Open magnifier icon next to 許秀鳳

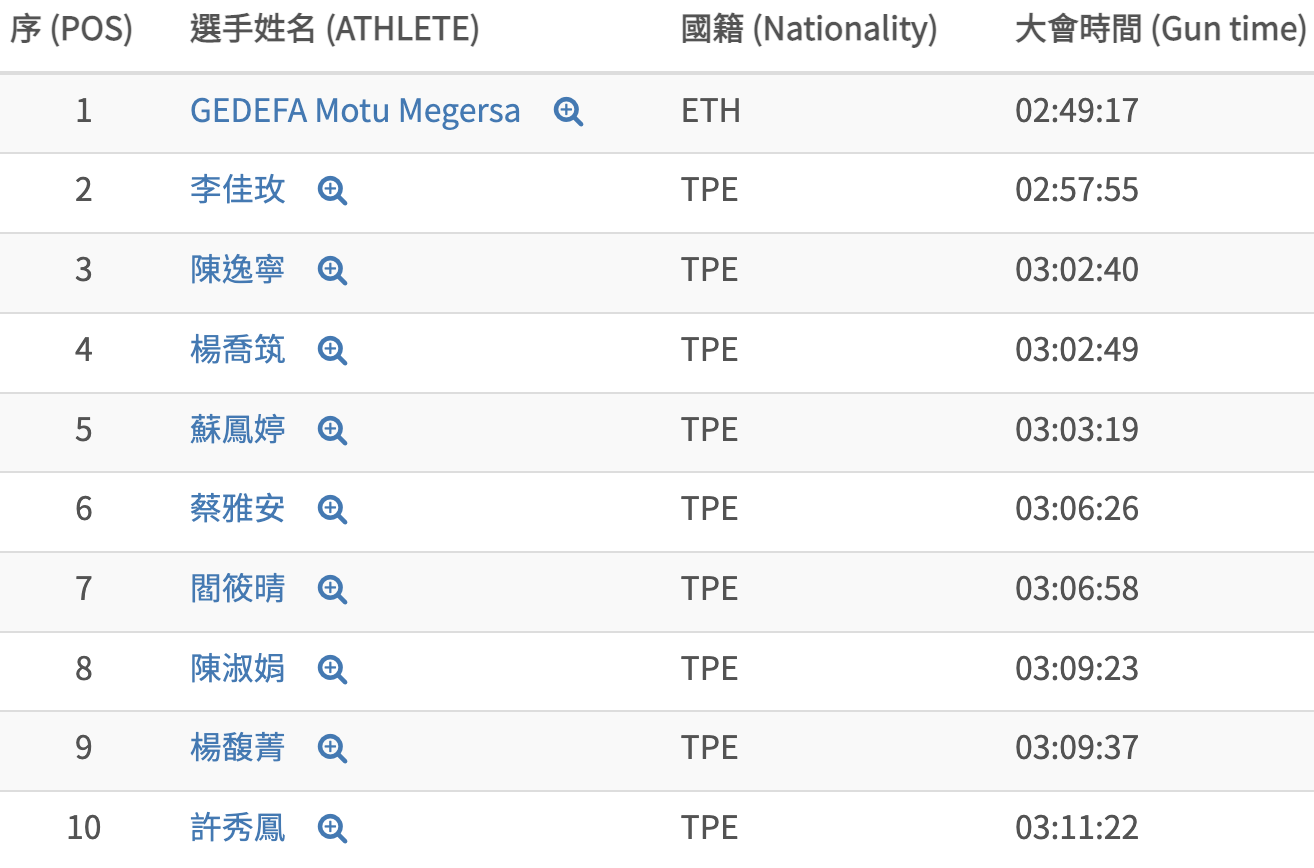[332, 828]
